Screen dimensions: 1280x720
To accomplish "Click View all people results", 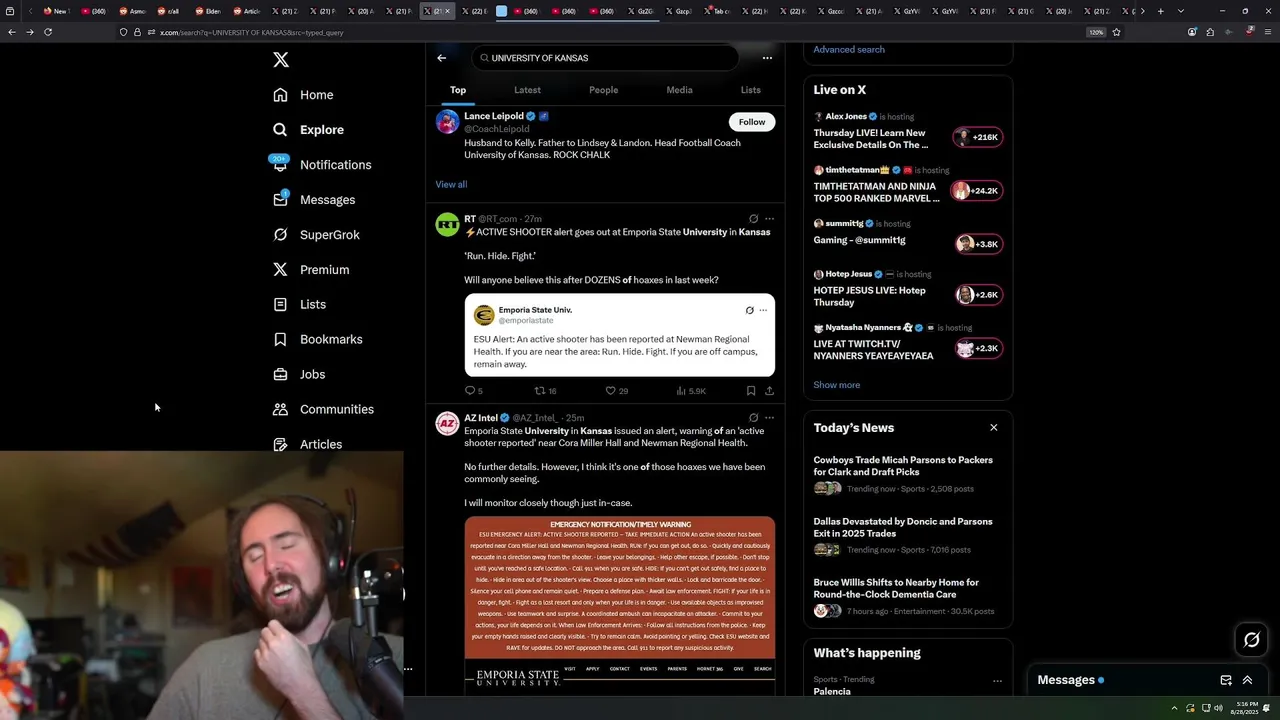I will (x=451, y=184).
